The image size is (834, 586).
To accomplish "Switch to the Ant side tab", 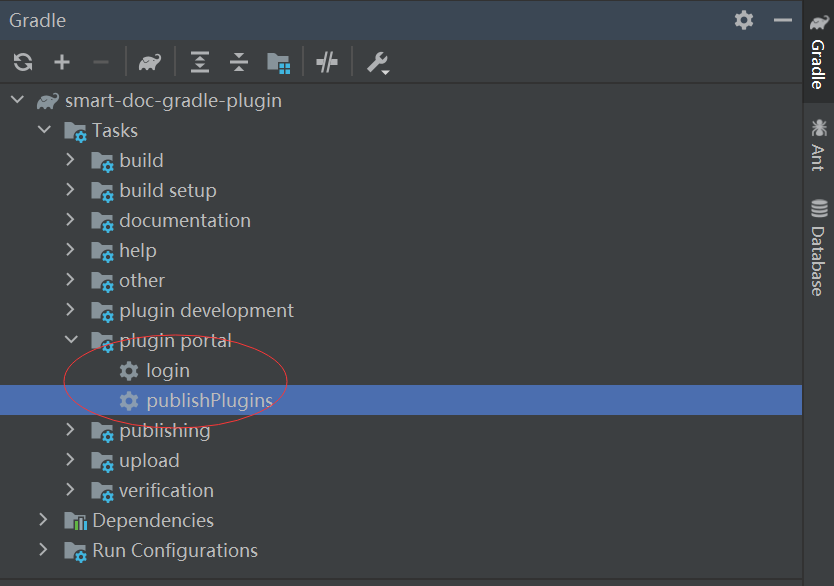I will tap(819, 145).
